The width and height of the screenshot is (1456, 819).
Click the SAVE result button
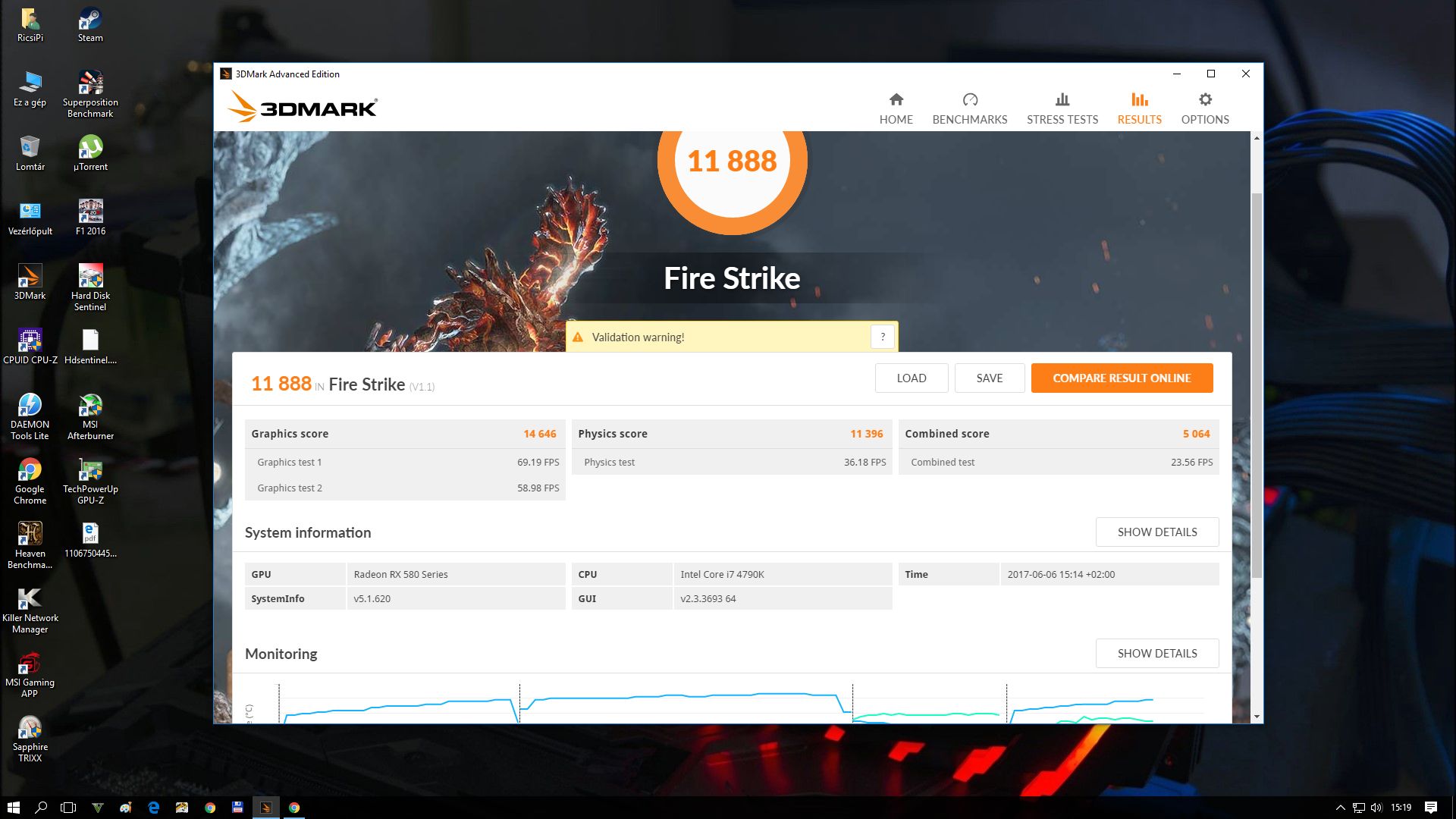[x=990, y=378]
